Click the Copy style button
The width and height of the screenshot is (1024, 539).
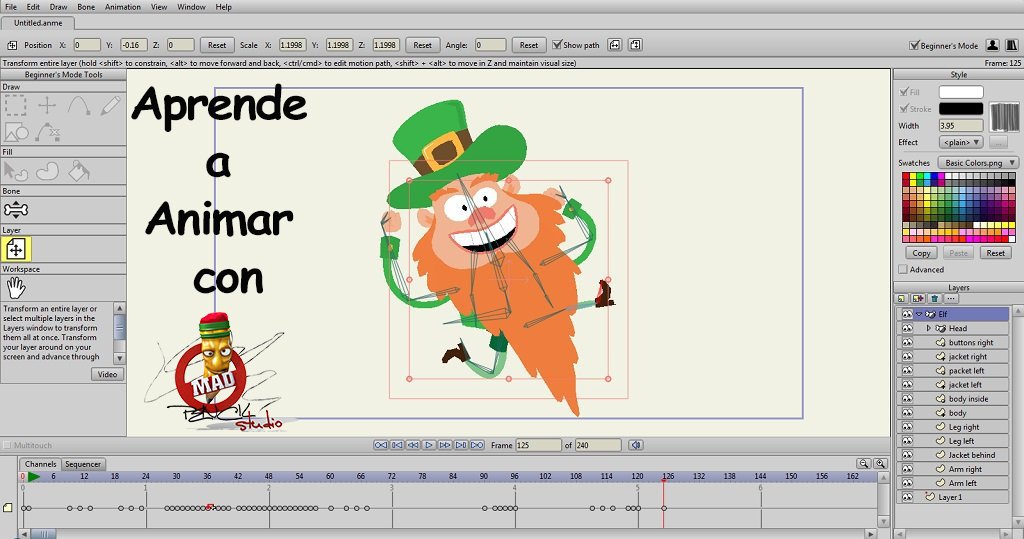click(x=921, y=253)
